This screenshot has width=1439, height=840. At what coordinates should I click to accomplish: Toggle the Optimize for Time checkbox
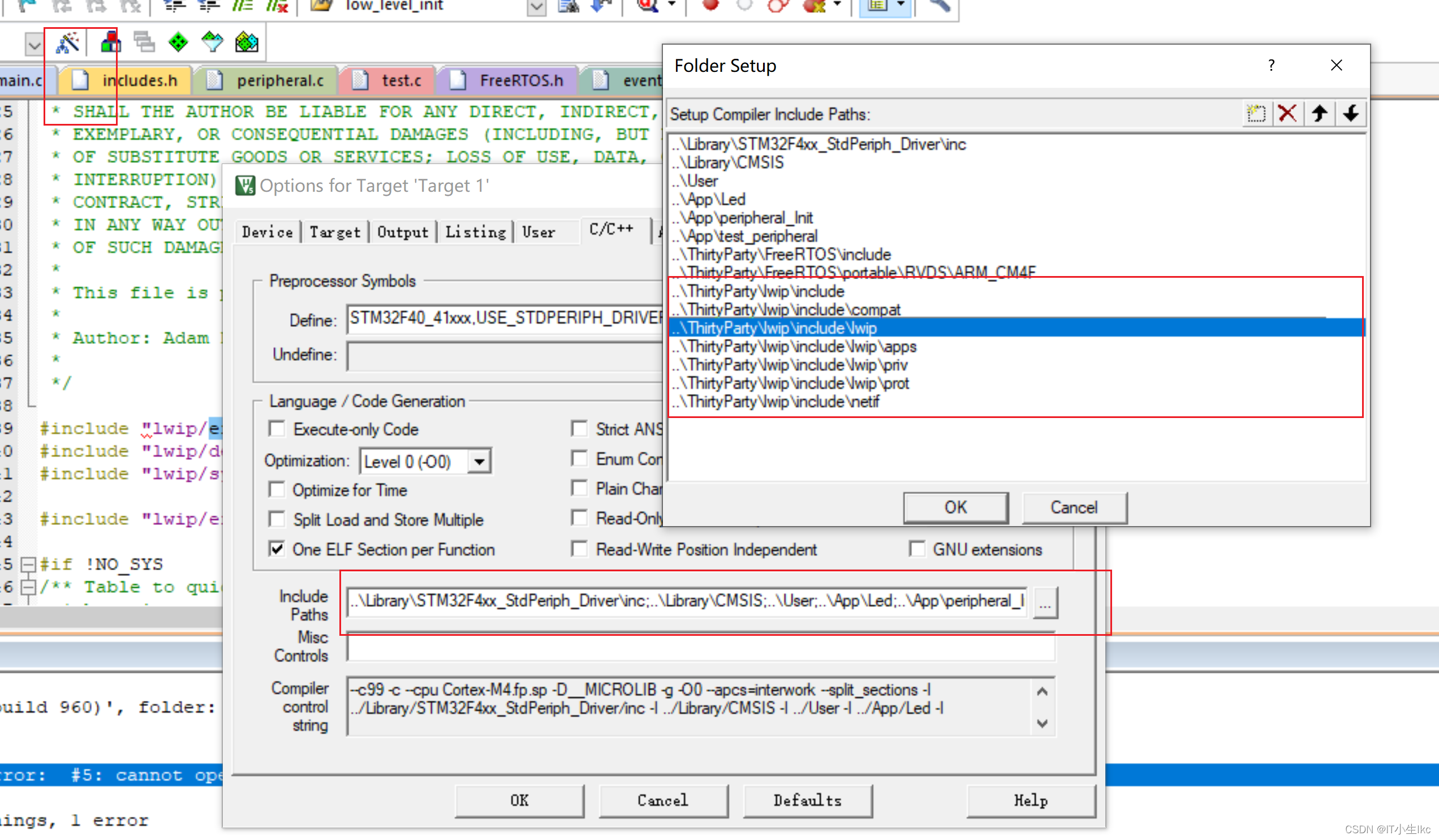tap(277, 490)
